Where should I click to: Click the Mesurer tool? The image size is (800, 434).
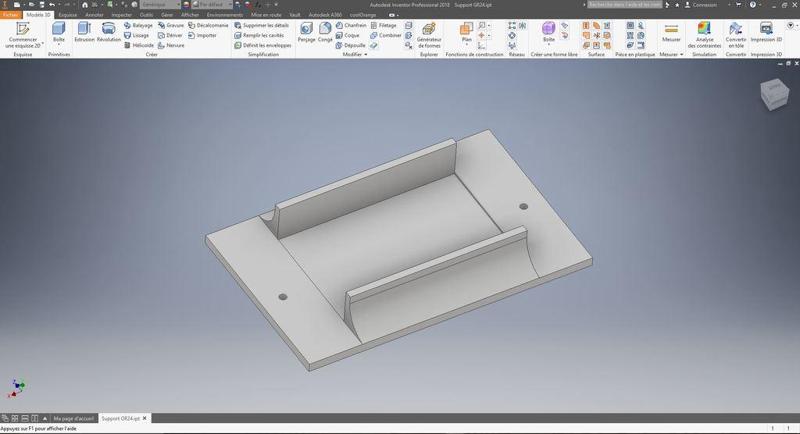point(671,32)
